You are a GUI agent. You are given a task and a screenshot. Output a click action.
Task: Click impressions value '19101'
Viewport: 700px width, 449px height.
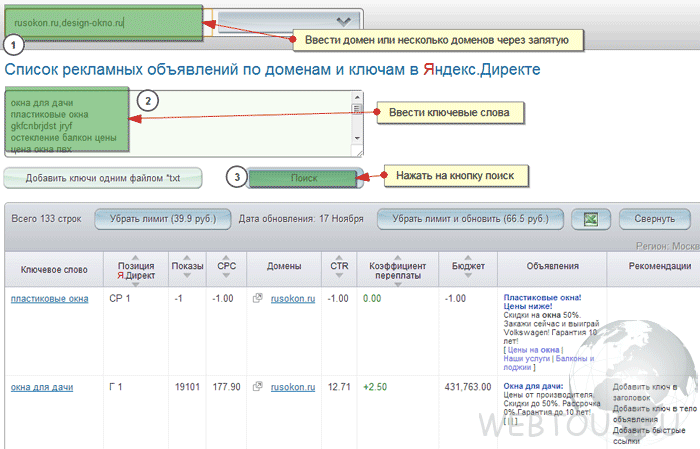click(x=187, y=387)
